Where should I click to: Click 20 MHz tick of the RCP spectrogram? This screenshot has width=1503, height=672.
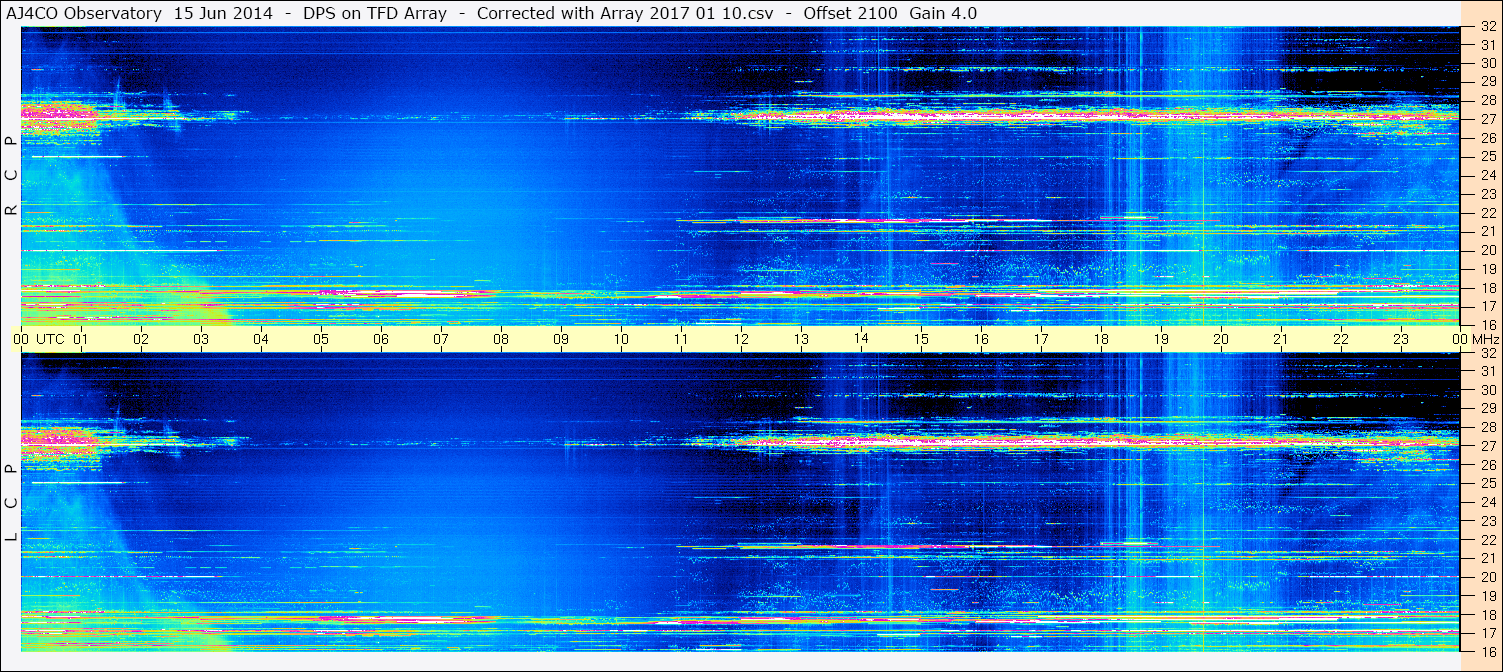coord(1487,250)
